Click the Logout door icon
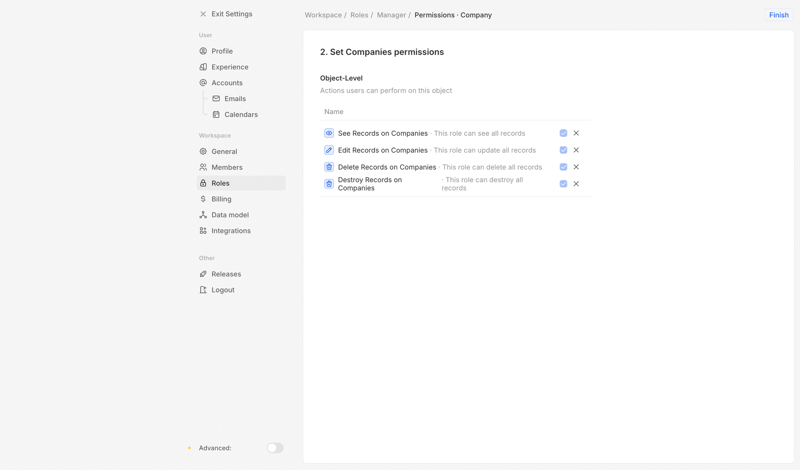The width and height of the screenshot is (800, 470). (203, 290)
